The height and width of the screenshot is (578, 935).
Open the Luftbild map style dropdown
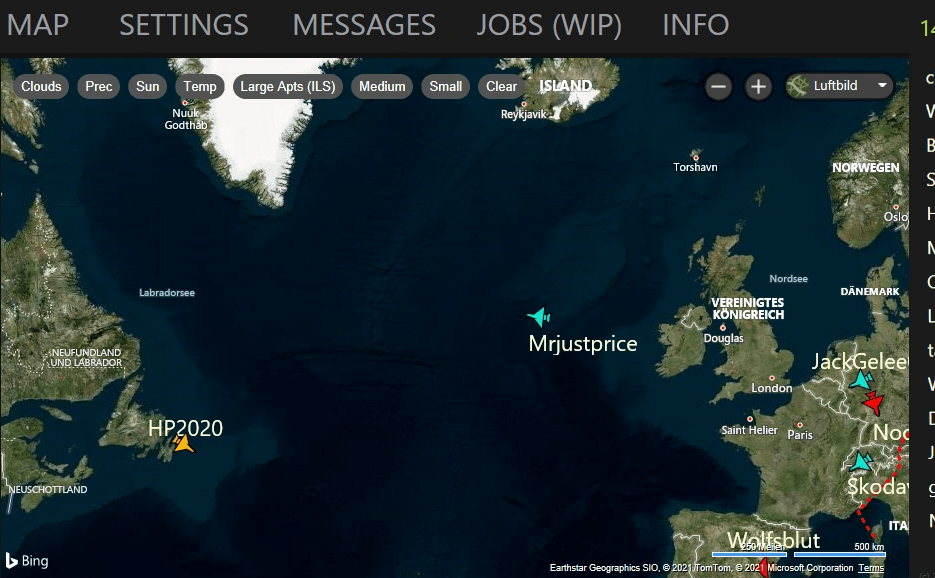[839, 86]
